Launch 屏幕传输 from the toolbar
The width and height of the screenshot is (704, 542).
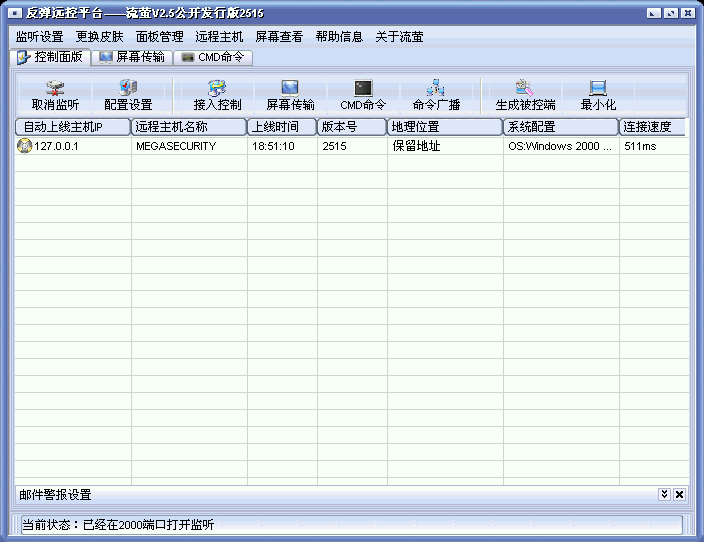(290, 94)
